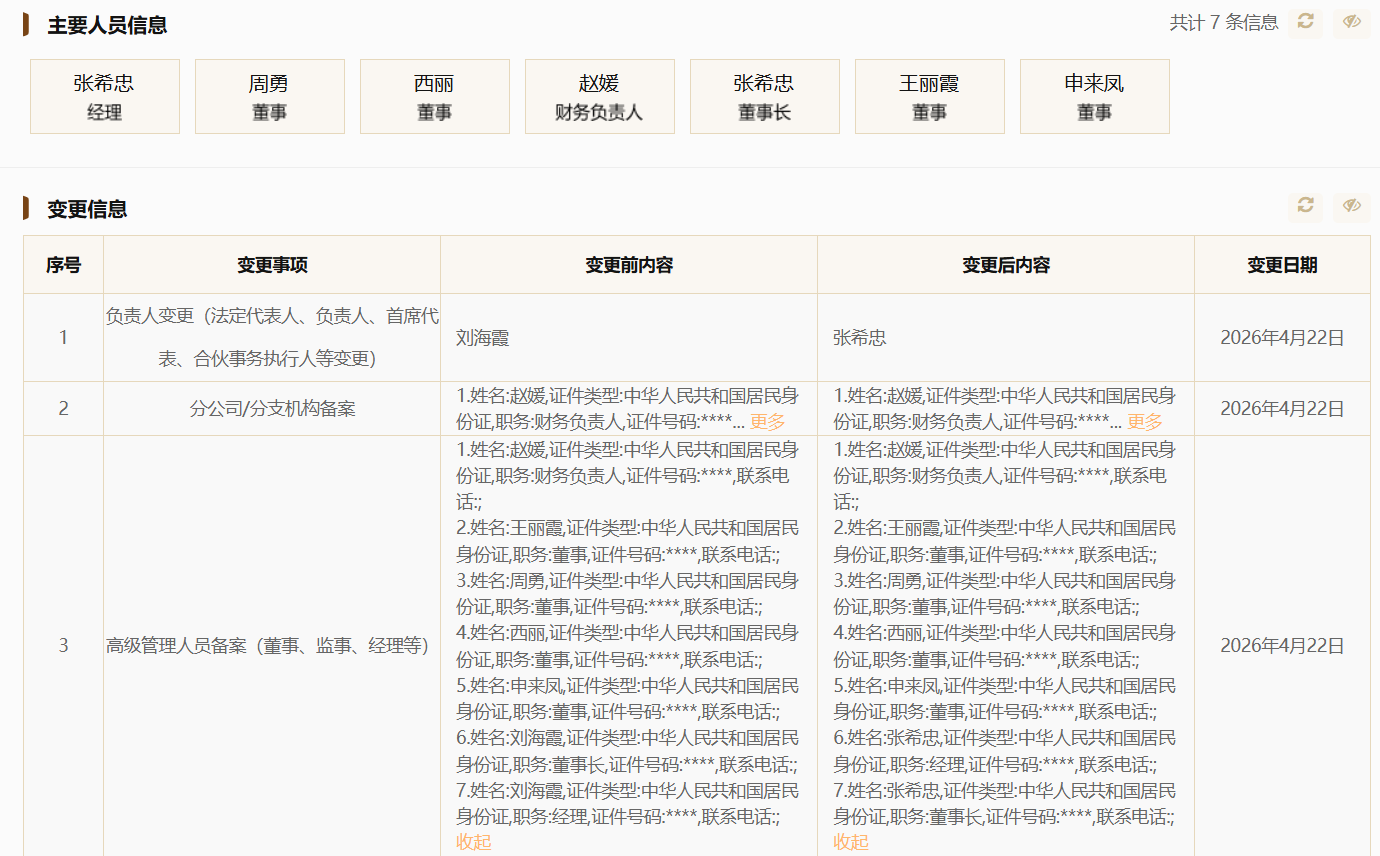Expand 更多 in row 2 变更前内容
The width and height of the screenshot is (1380, 856).
767,422
